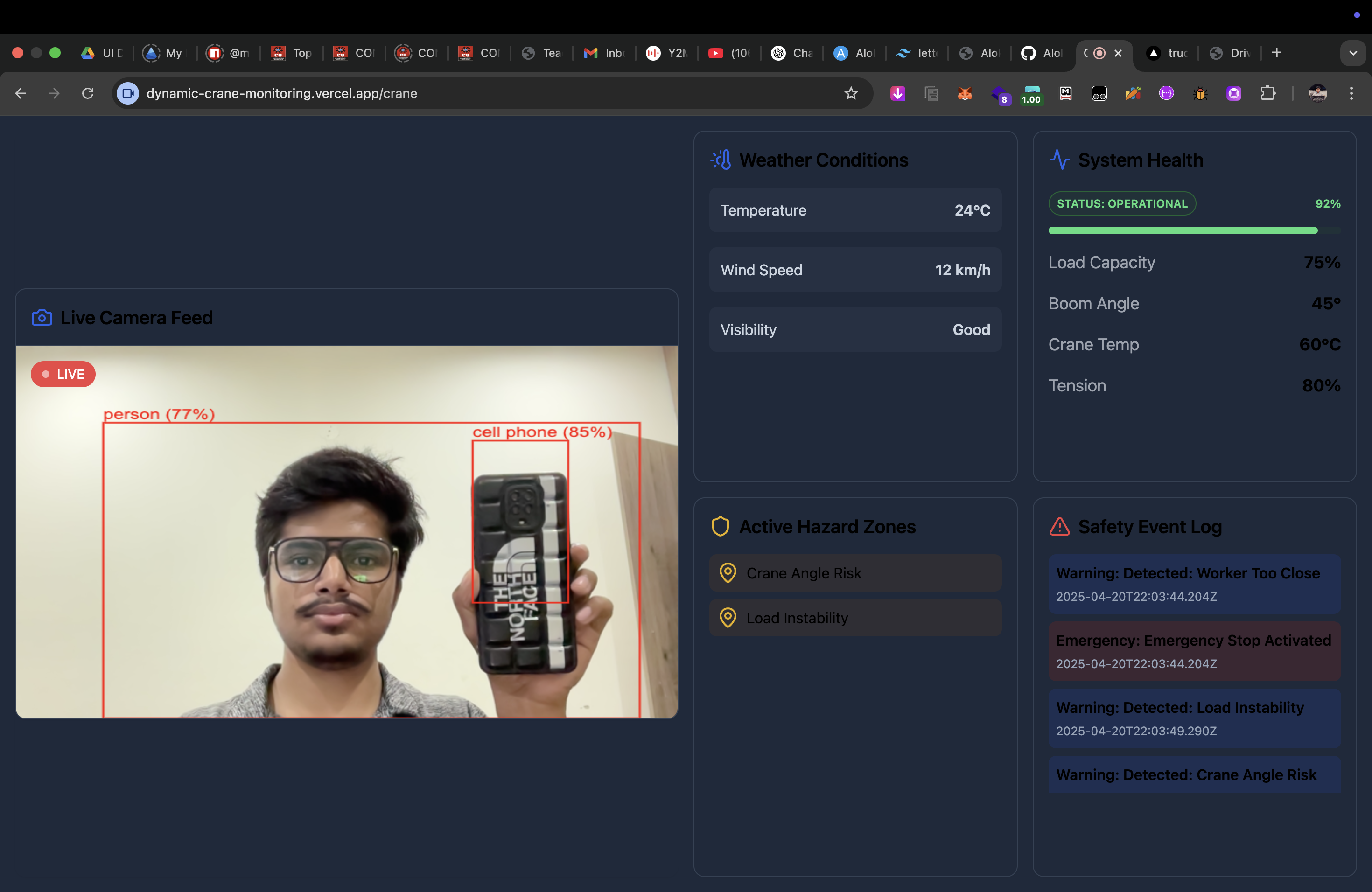The width and height of the screenshot is (1372, 892).
Task: Open the Emergency Stop Activated log entry
Action: coord(1195,651)
